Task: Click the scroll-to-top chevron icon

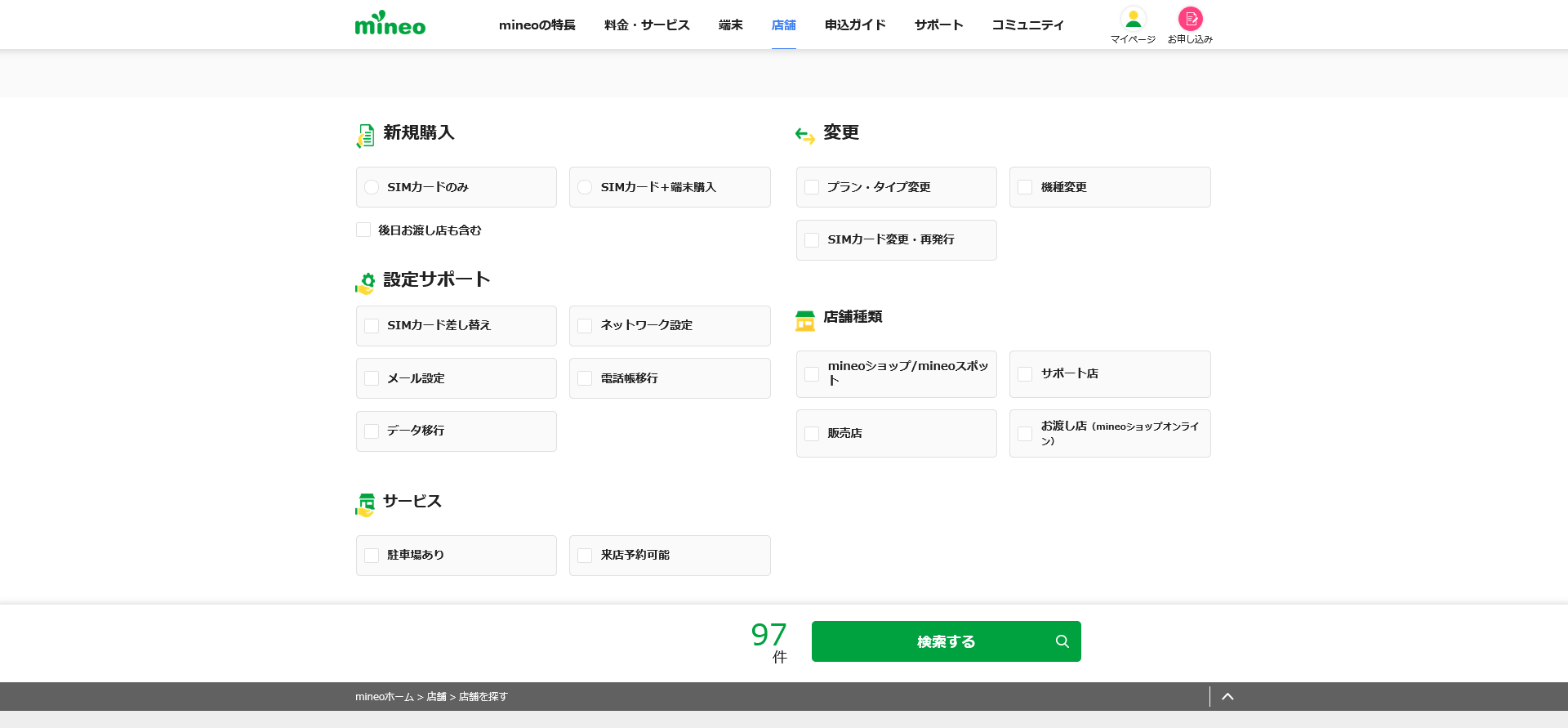Action: tap(1227, 697)
